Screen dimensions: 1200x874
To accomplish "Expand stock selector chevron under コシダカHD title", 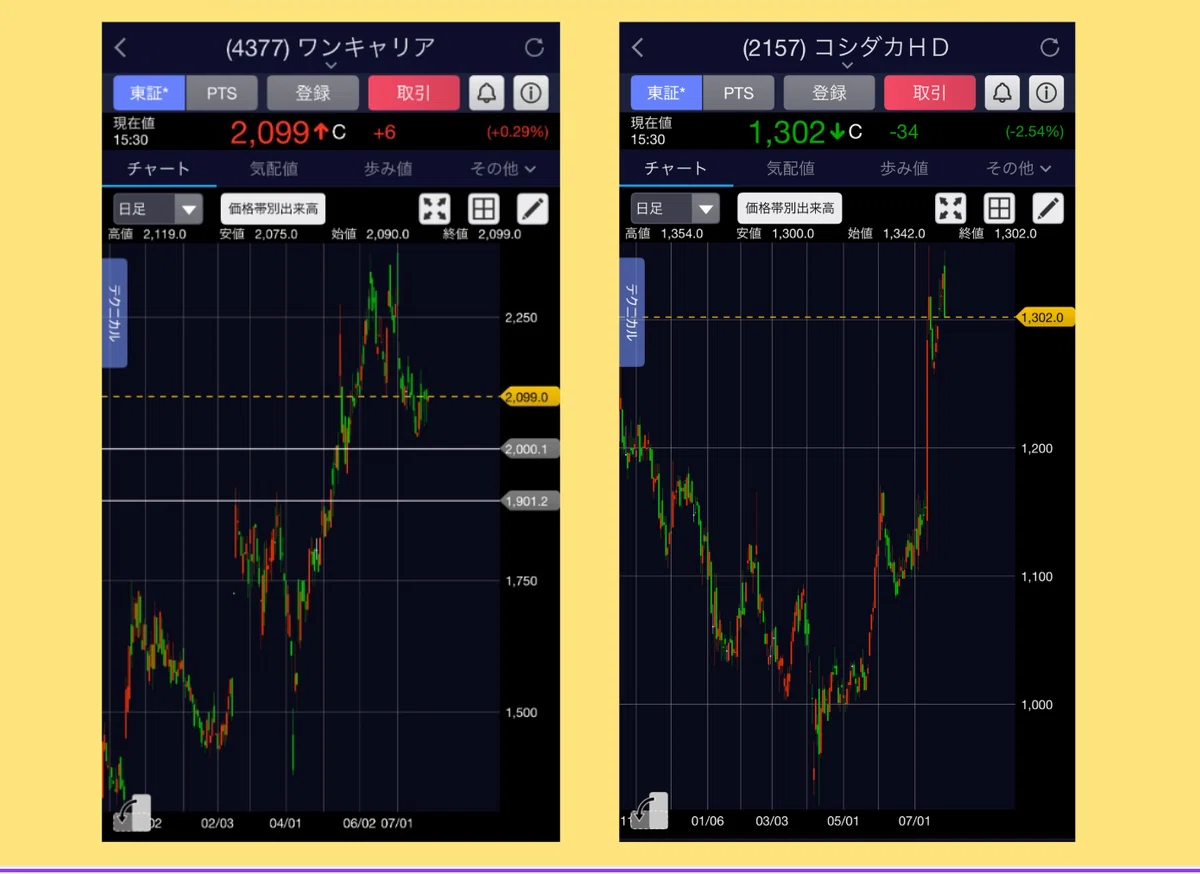I will pos(847,66).
